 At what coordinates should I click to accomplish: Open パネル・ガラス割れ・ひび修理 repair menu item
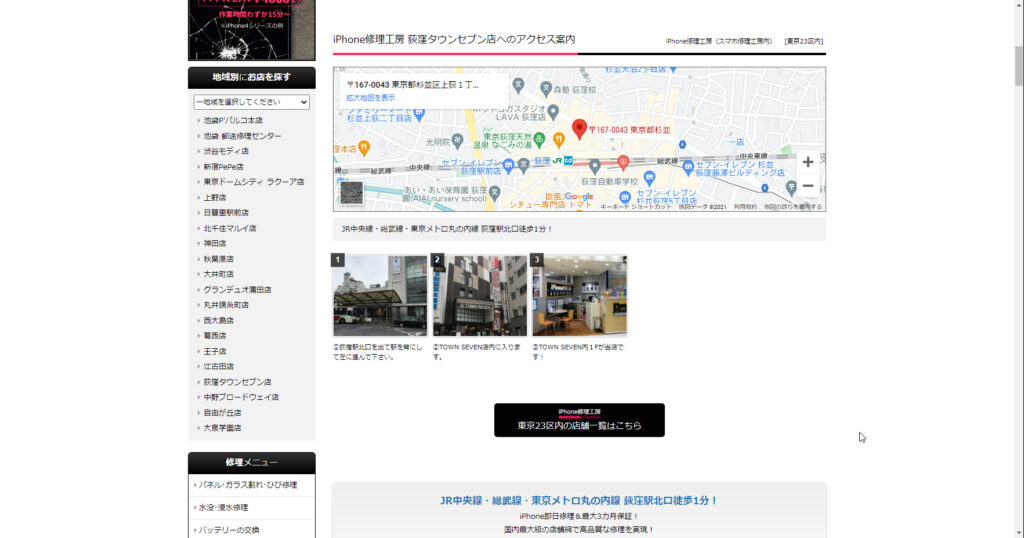(x=251, y=485)
